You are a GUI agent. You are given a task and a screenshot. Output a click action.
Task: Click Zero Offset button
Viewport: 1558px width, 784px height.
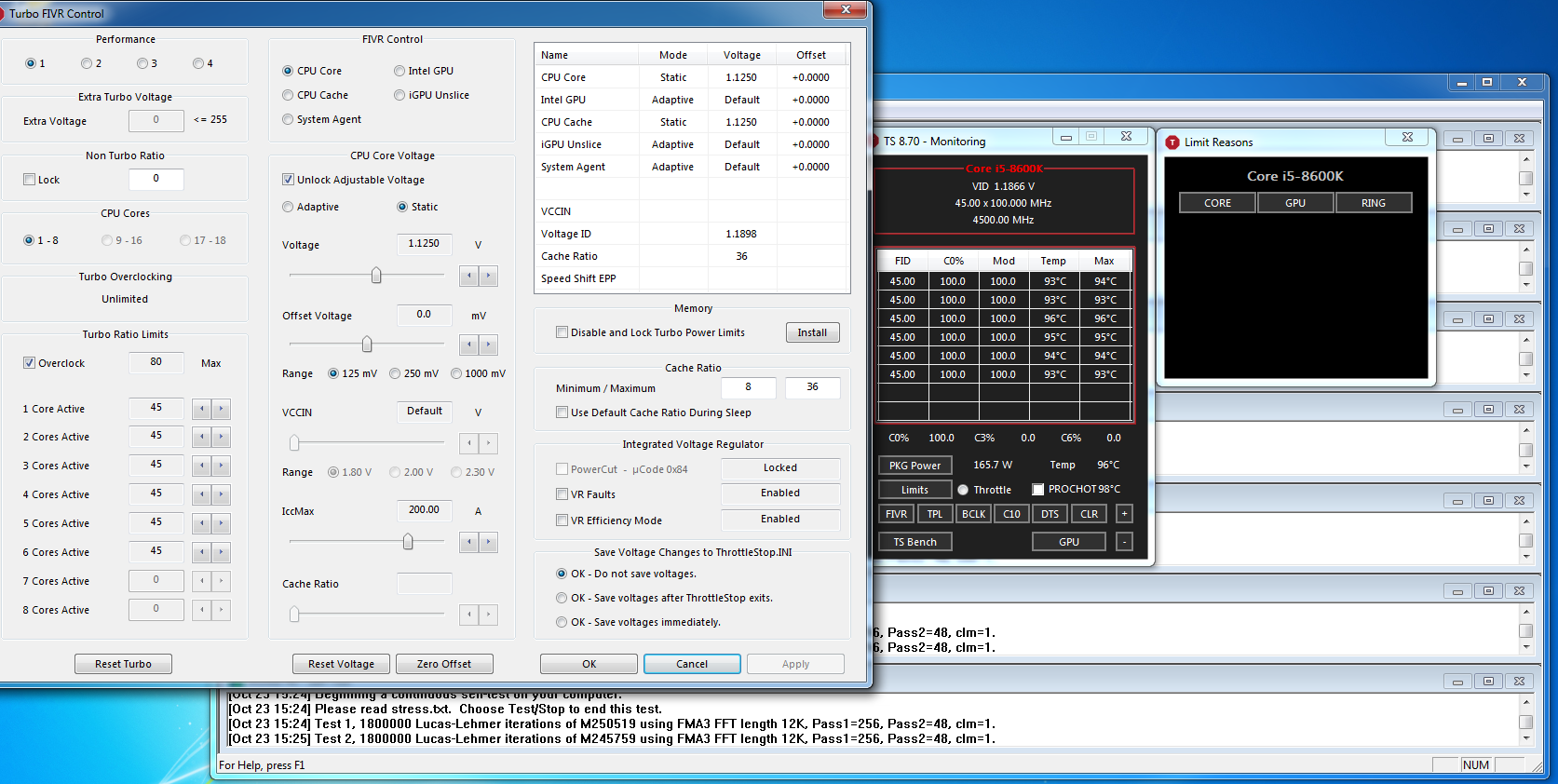click(x=444, y=664)
